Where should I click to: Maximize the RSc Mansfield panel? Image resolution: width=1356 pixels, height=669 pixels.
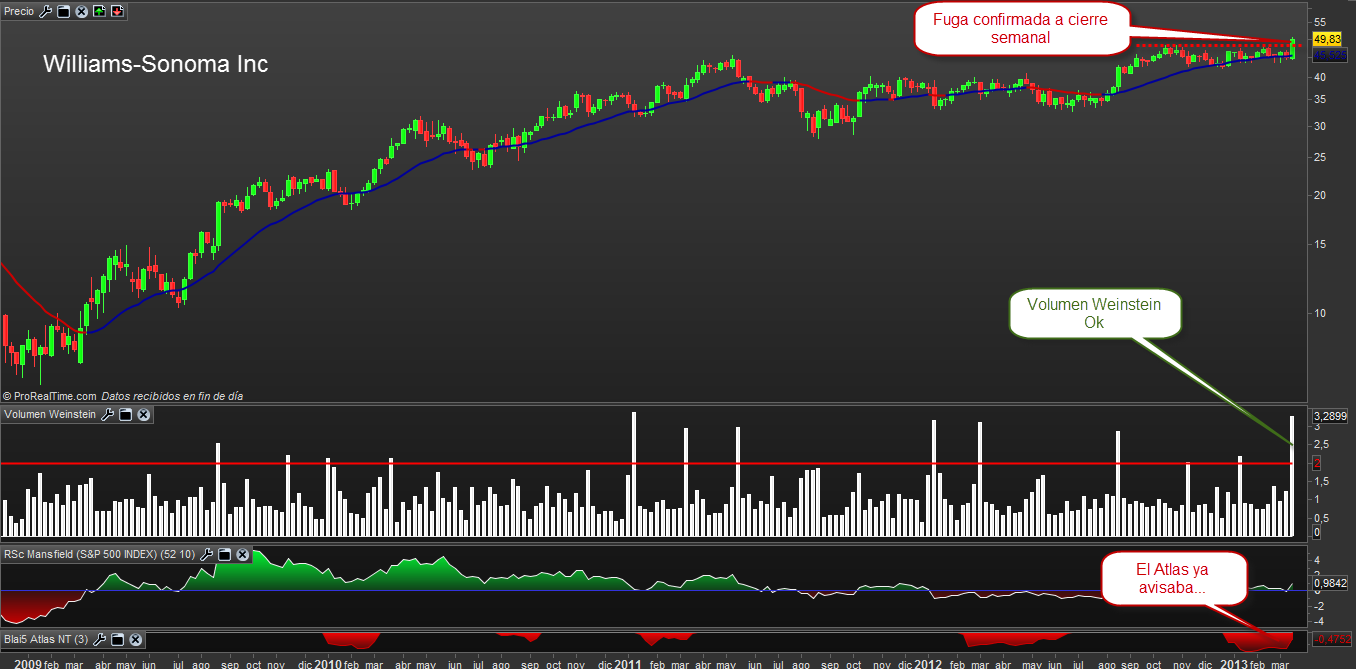225,554
